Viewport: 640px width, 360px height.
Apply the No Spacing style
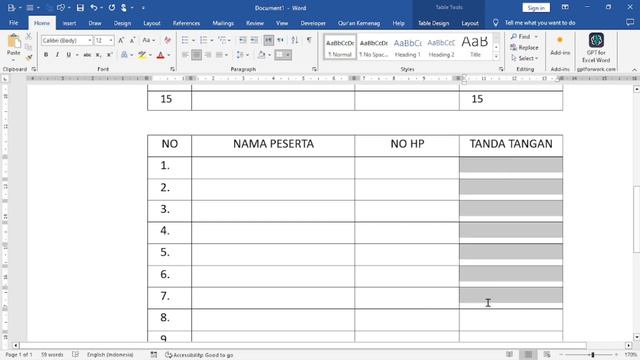click(373, 47)
